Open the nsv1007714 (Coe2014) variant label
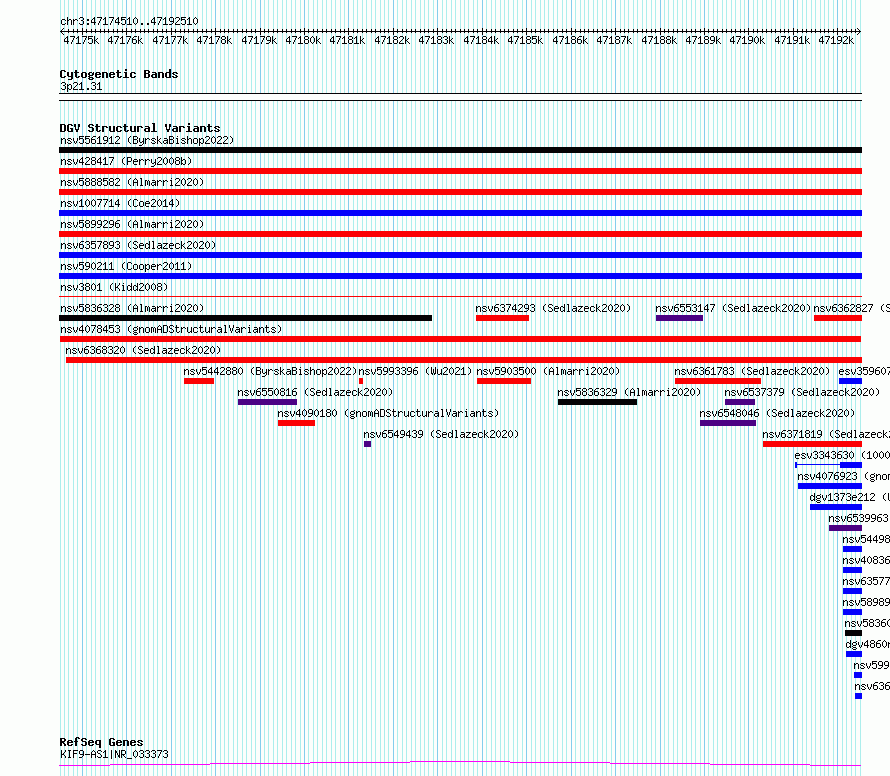The height and width of the screenshot is (776, 890). coord(120,203)
